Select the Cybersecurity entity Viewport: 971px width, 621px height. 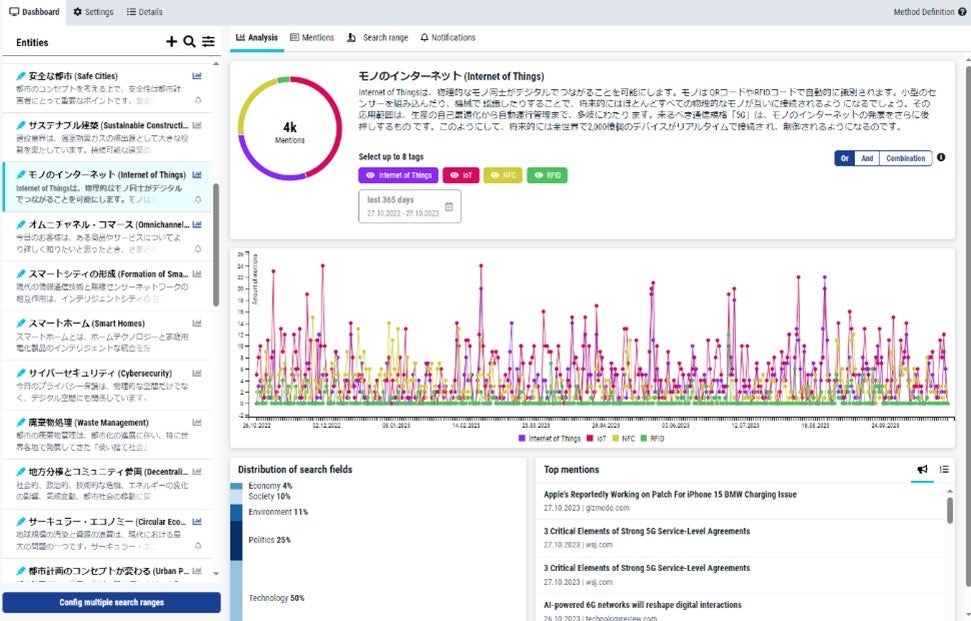(x=107, y=385)
